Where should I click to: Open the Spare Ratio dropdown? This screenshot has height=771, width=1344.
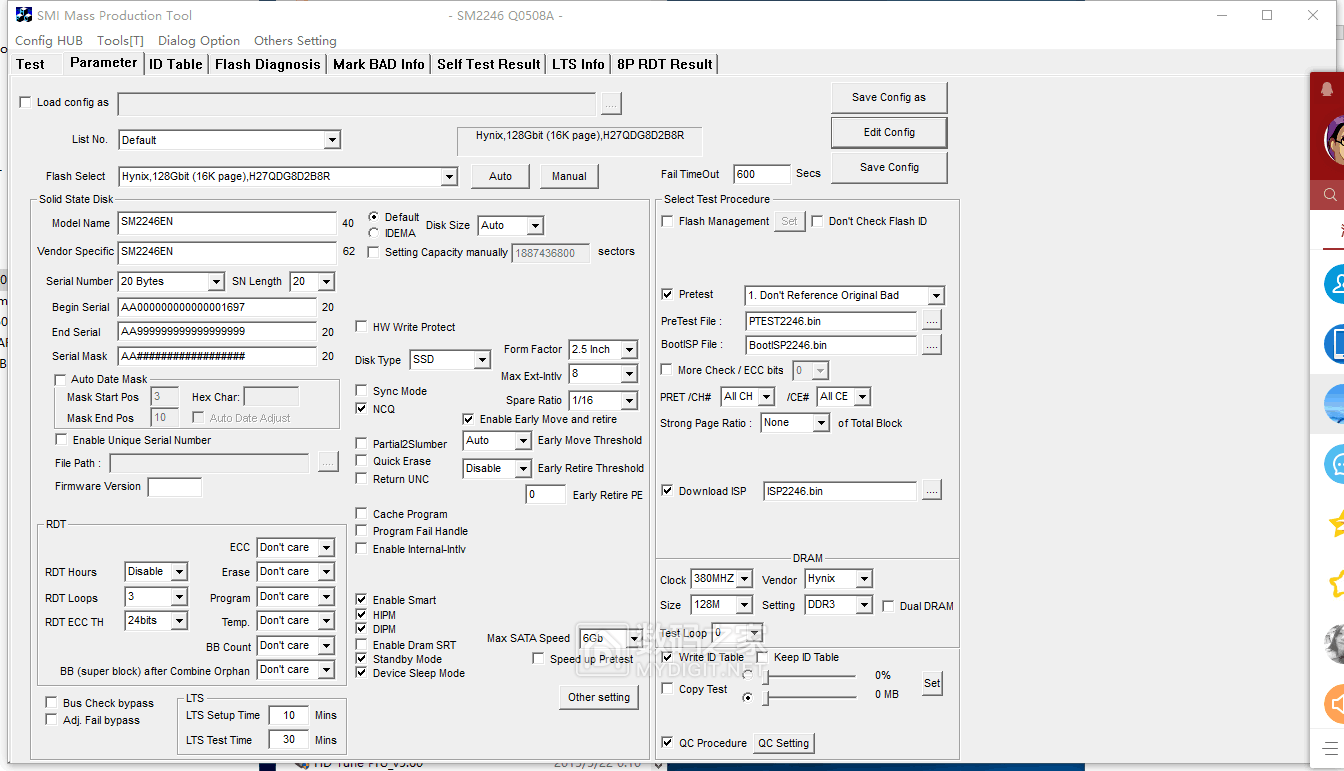click(x=629, y=401)
